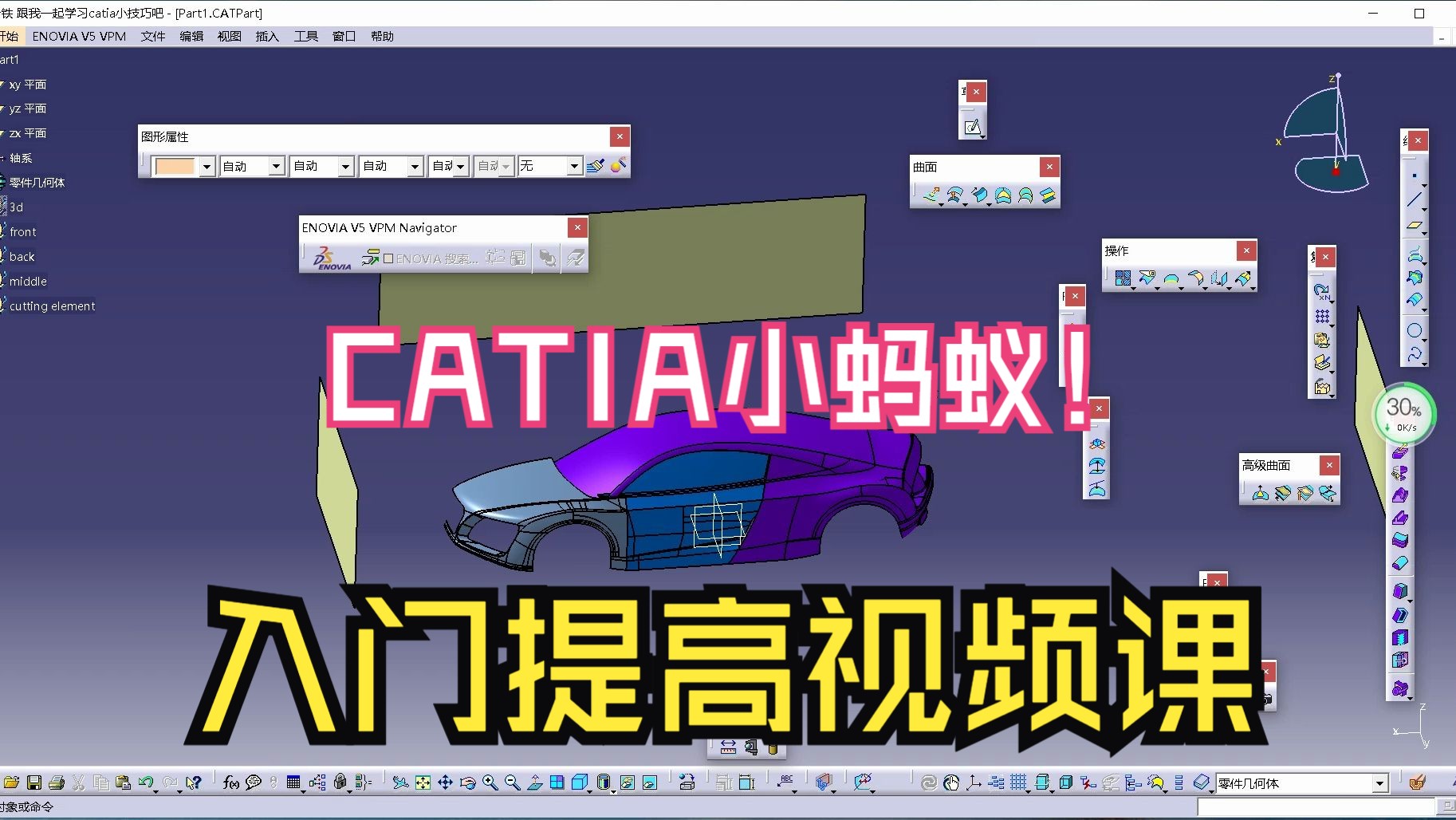Expand render style flyout arrow

(x=613, y=791)
